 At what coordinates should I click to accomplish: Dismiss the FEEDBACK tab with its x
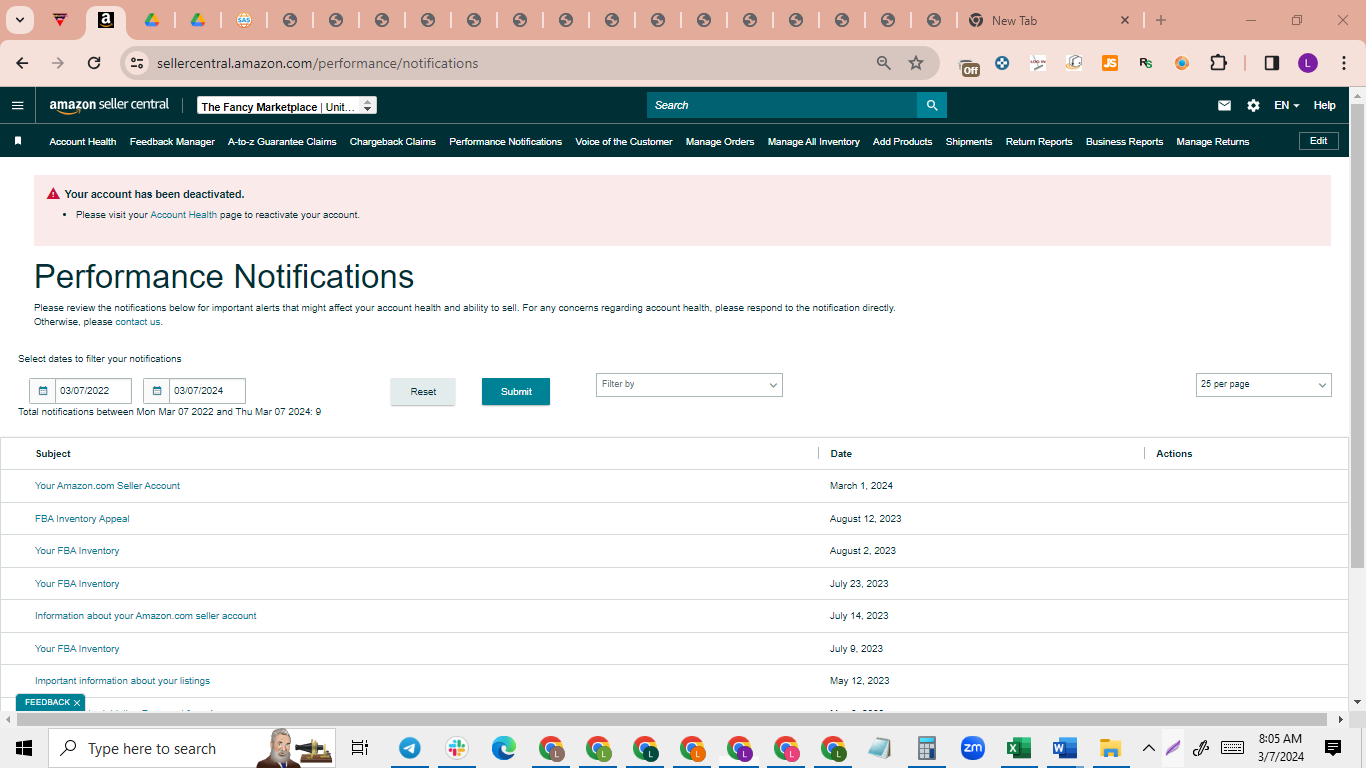(76, 703)
